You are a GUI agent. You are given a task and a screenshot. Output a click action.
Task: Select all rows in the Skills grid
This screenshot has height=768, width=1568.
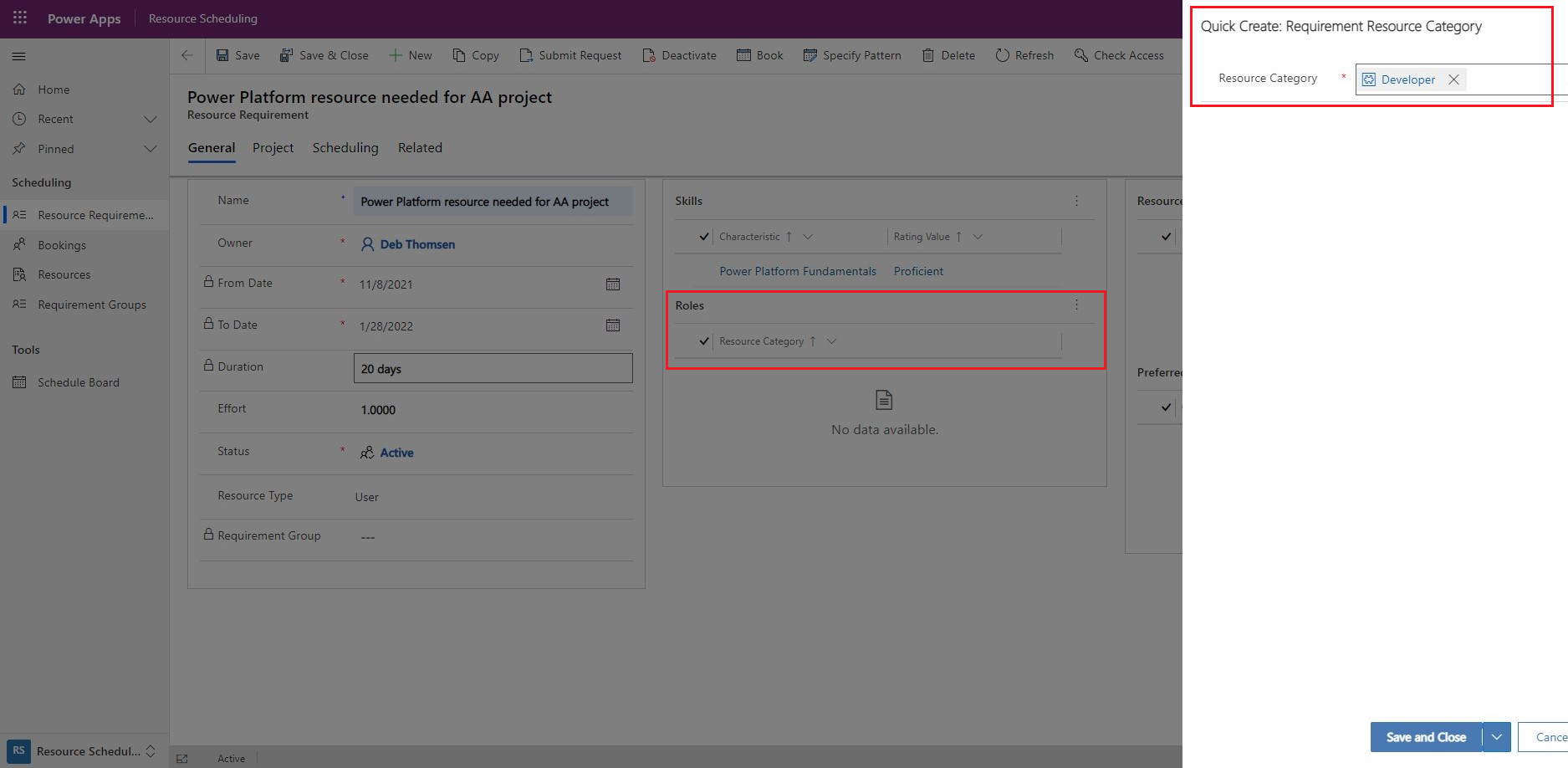tap(704, 237)
